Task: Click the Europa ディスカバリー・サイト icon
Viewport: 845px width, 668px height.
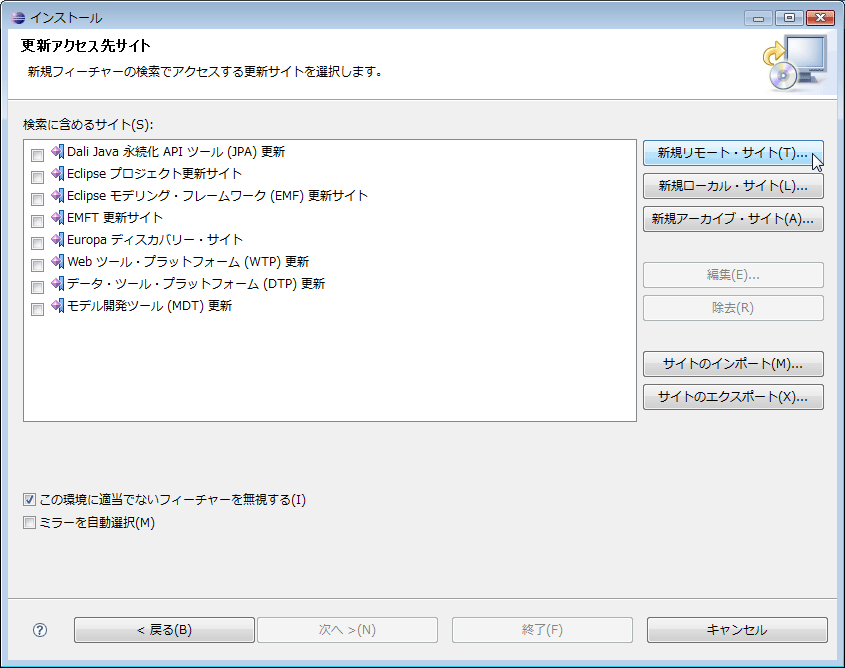Action: tap(58, 240)
